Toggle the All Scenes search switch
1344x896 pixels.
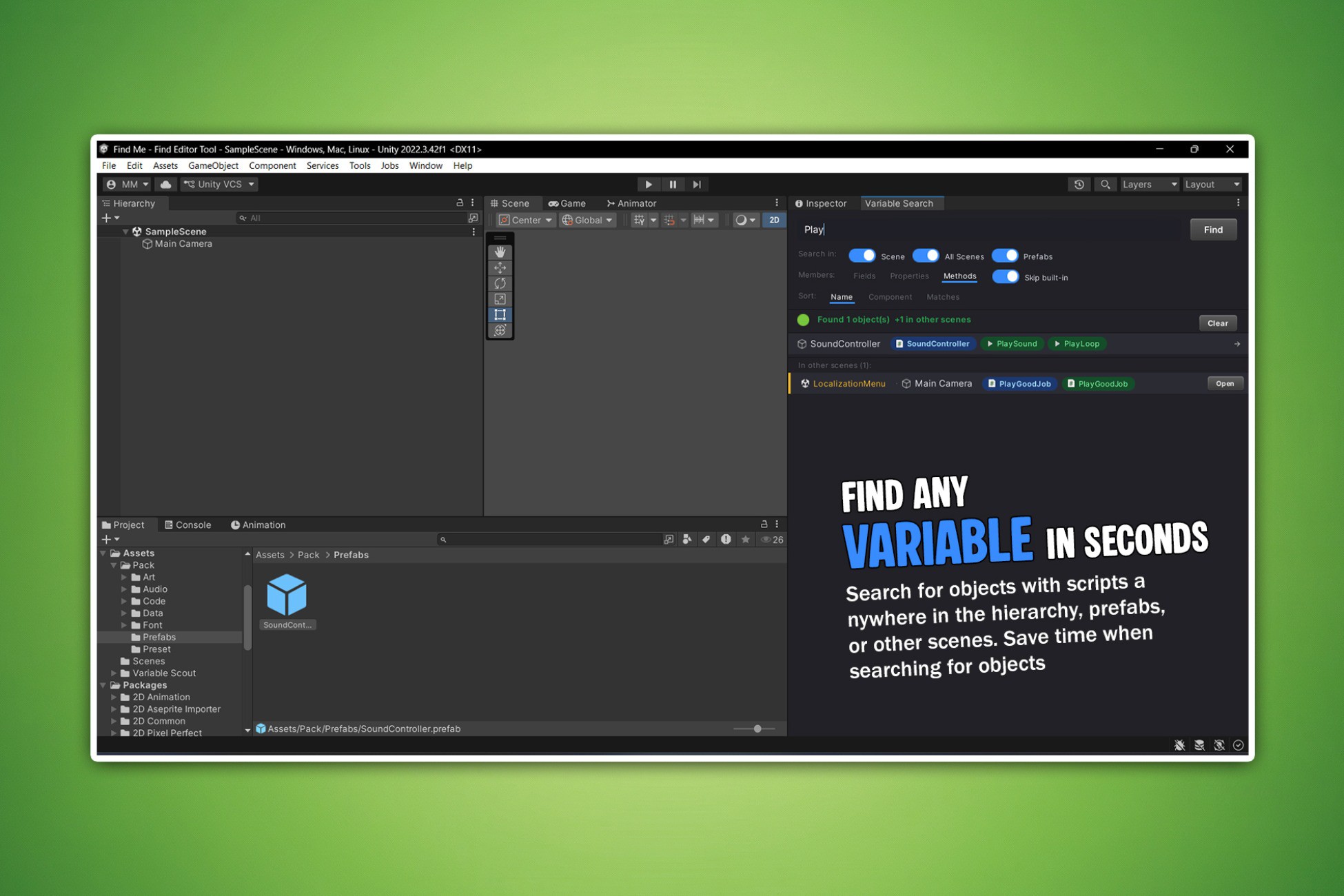point(925,256)
